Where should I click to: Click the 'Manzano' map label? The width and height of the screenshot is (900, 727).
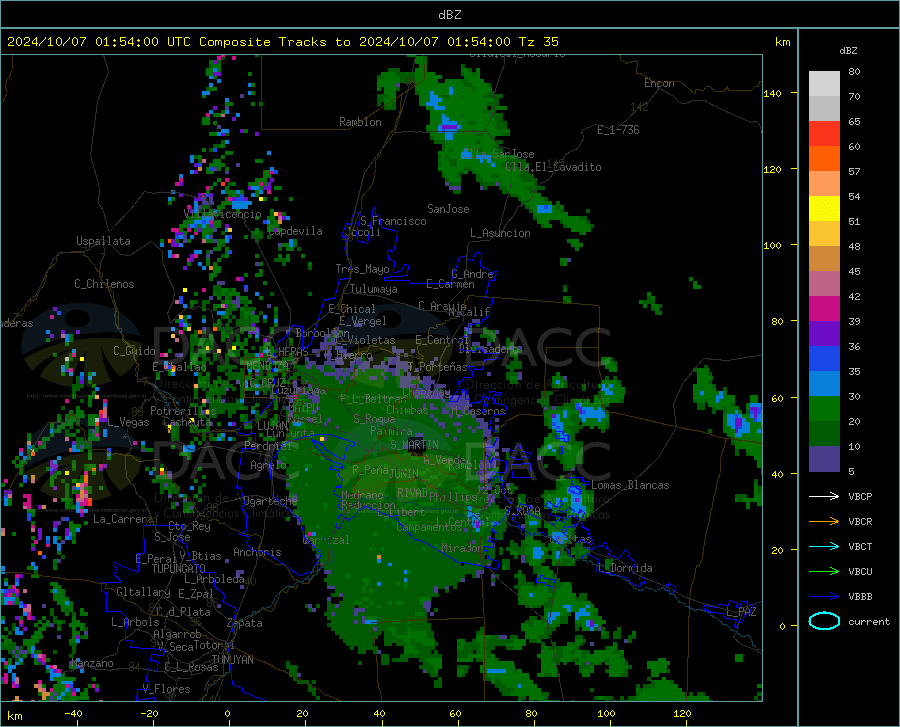click(92, 663)
